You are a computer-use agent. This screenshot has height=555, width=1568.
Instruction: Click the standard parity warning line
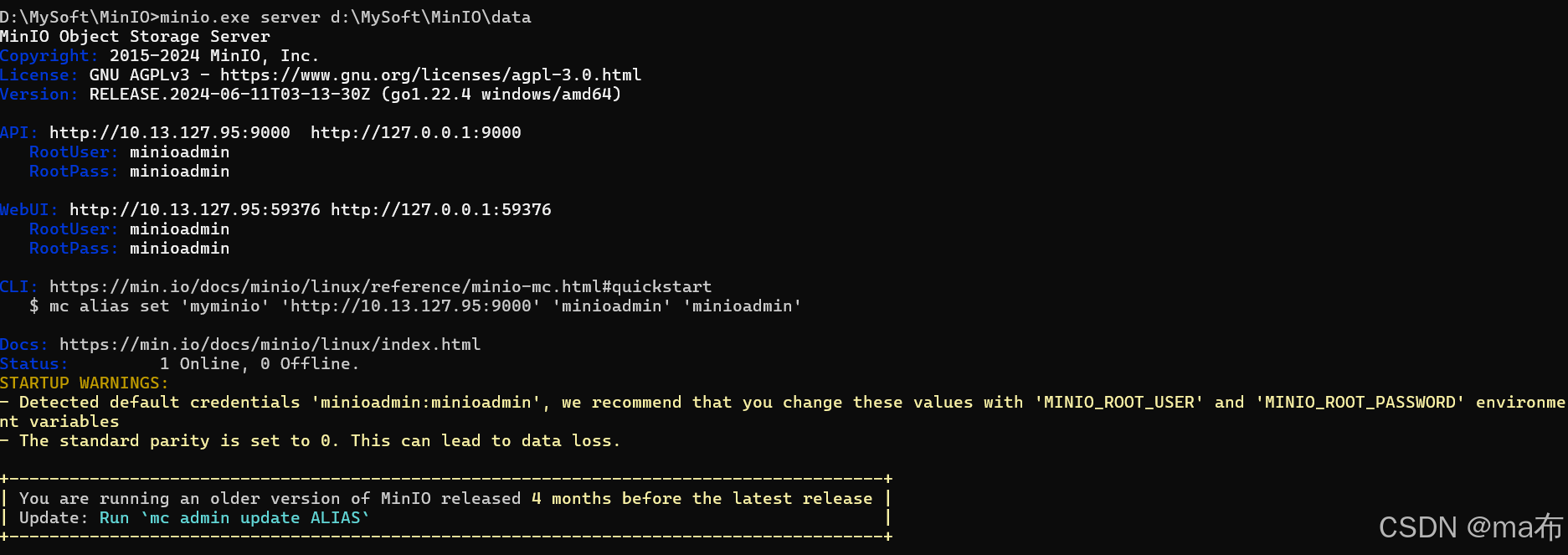(311, 440)
